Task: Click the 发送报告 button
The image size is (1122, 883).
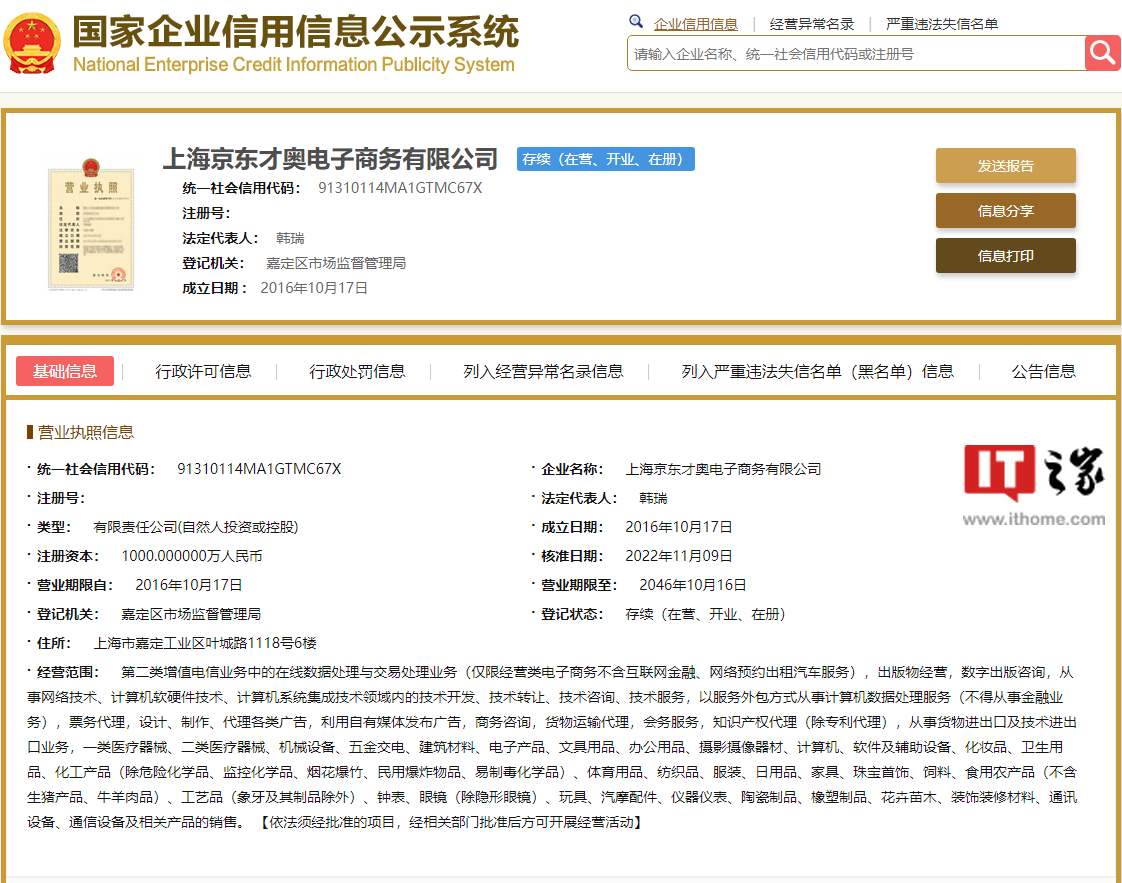Action: click(x=1005, y=166)
